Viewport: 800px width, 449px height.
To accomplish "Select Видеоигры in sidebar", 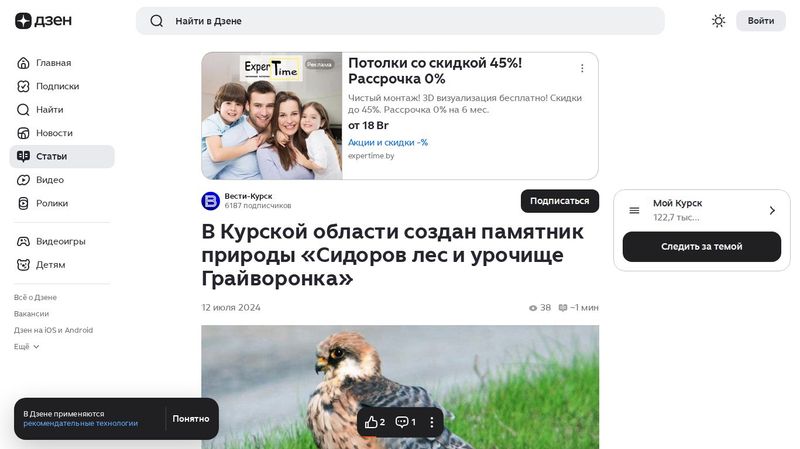I will pos(62,241).
